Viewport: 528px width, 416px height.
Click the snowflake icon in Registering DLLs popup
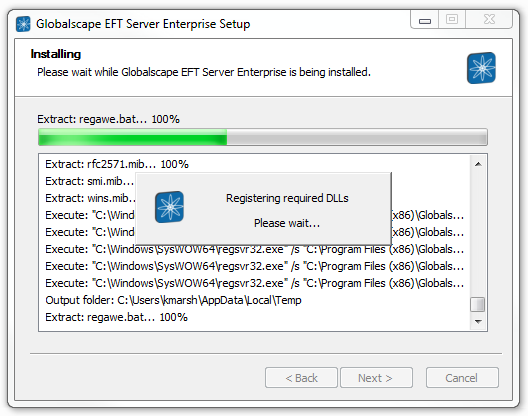pos(169,207)
